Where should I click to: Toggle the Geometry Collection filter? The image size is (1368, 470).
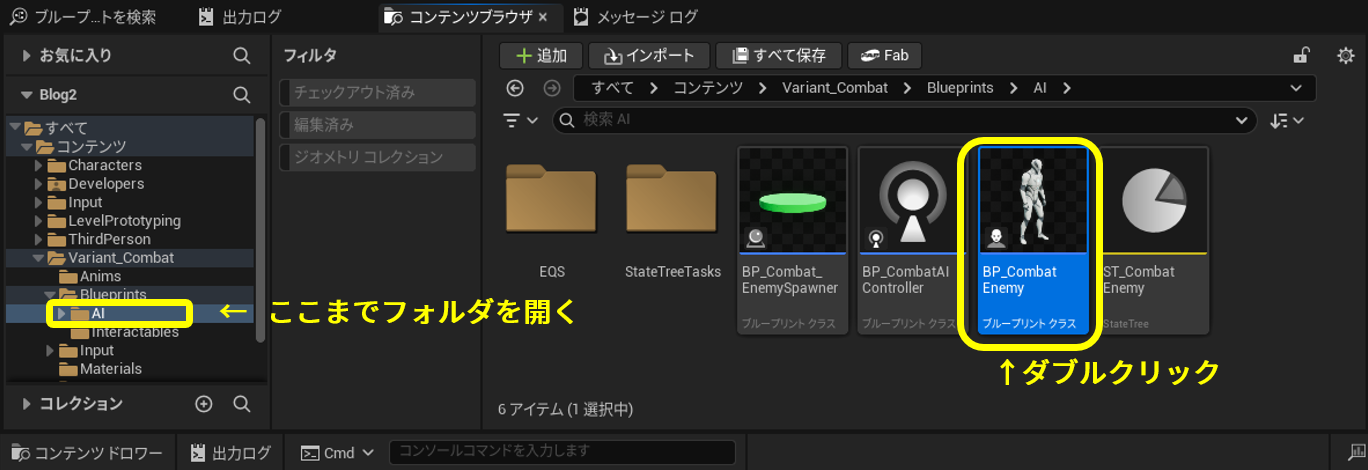pos(377,157)
